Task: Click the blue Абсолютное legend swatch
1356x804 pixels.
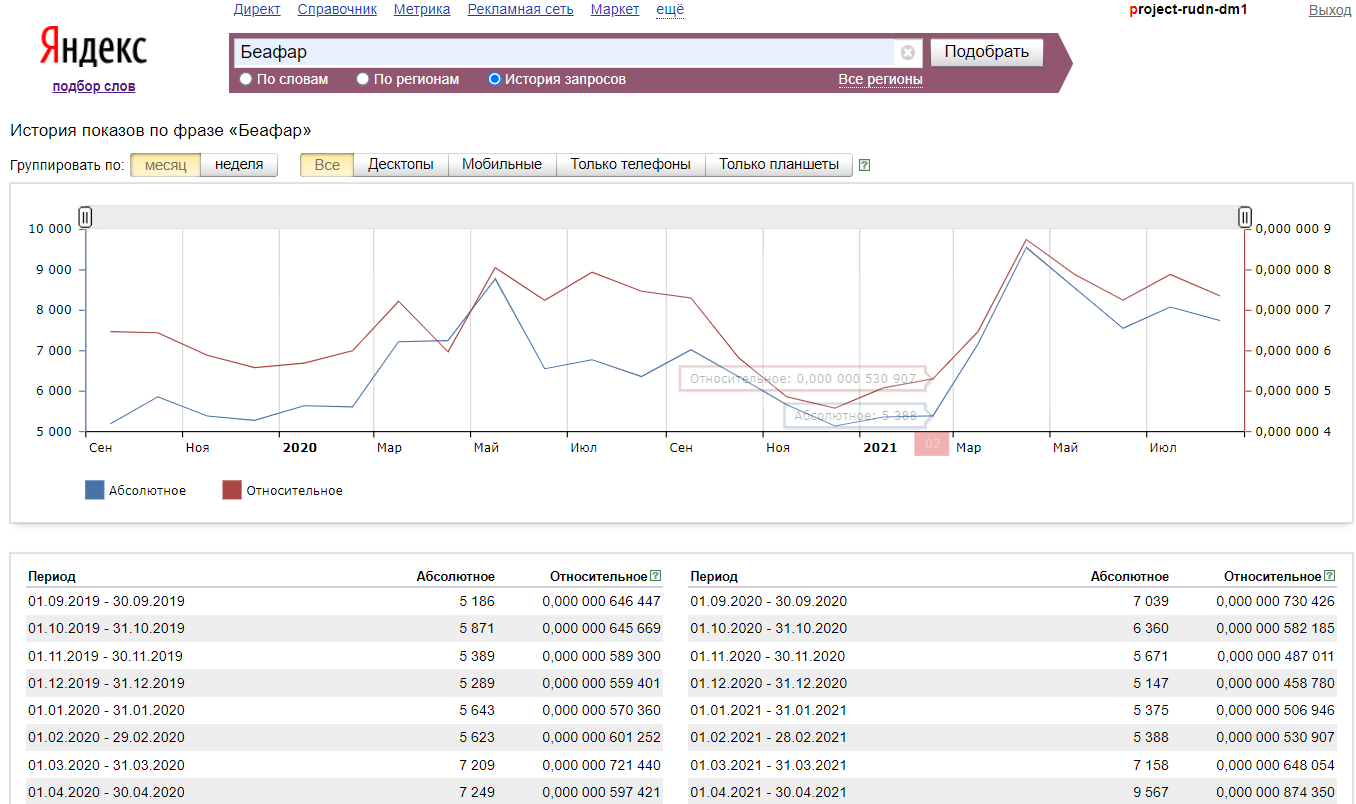Action: click(95, 490)
